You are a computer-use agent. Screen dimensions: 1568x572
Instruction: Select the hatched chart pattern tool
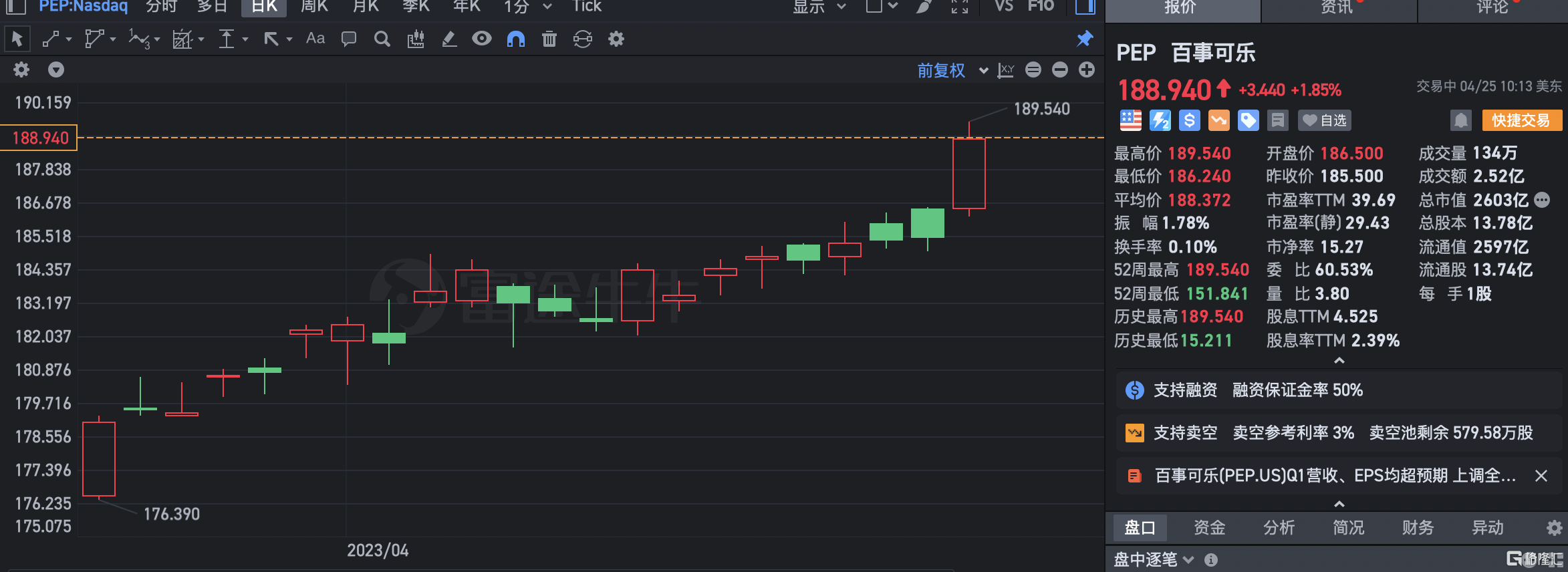[x=182, y=39]
